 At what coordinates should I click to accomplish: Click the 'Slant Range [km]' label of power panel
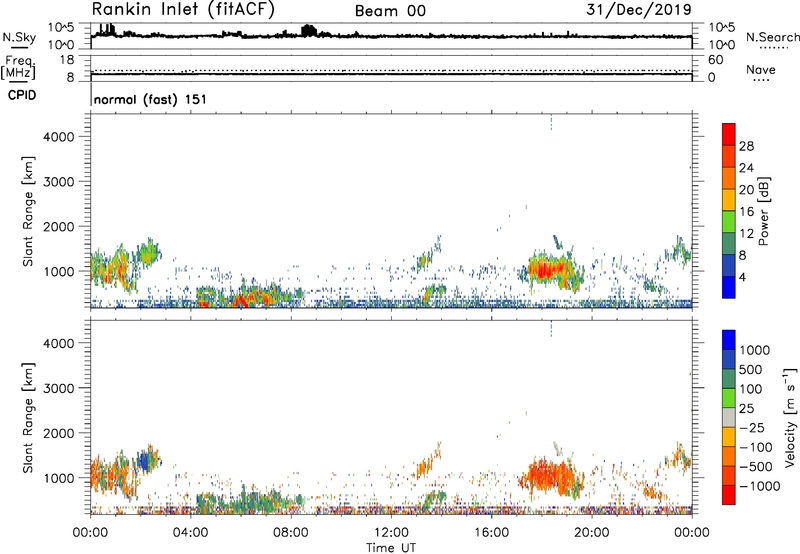(28, 212)
